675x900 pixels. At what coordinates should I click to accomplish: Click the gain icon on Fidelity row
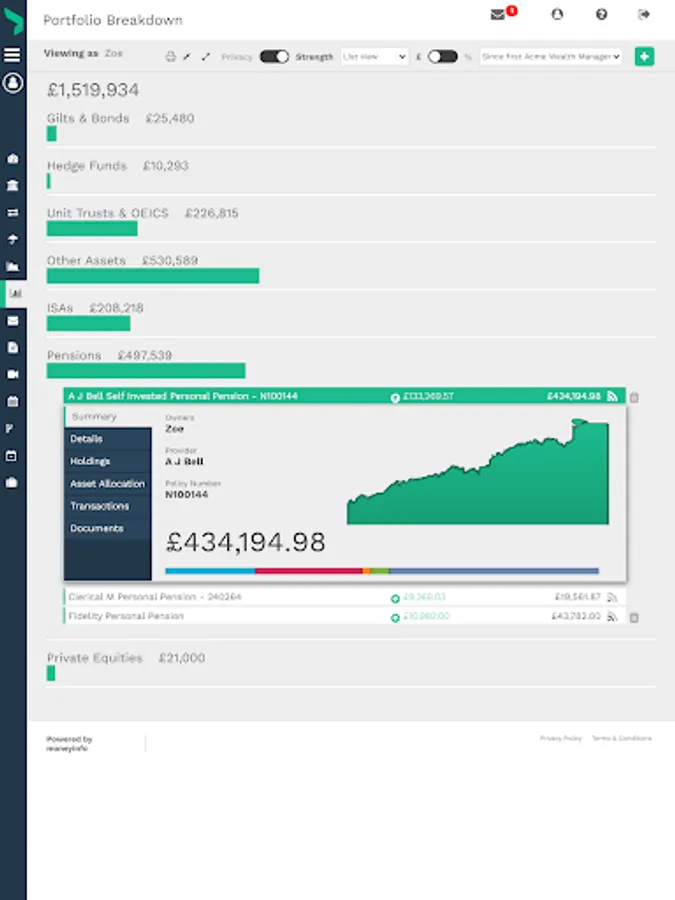pos(395,618)
